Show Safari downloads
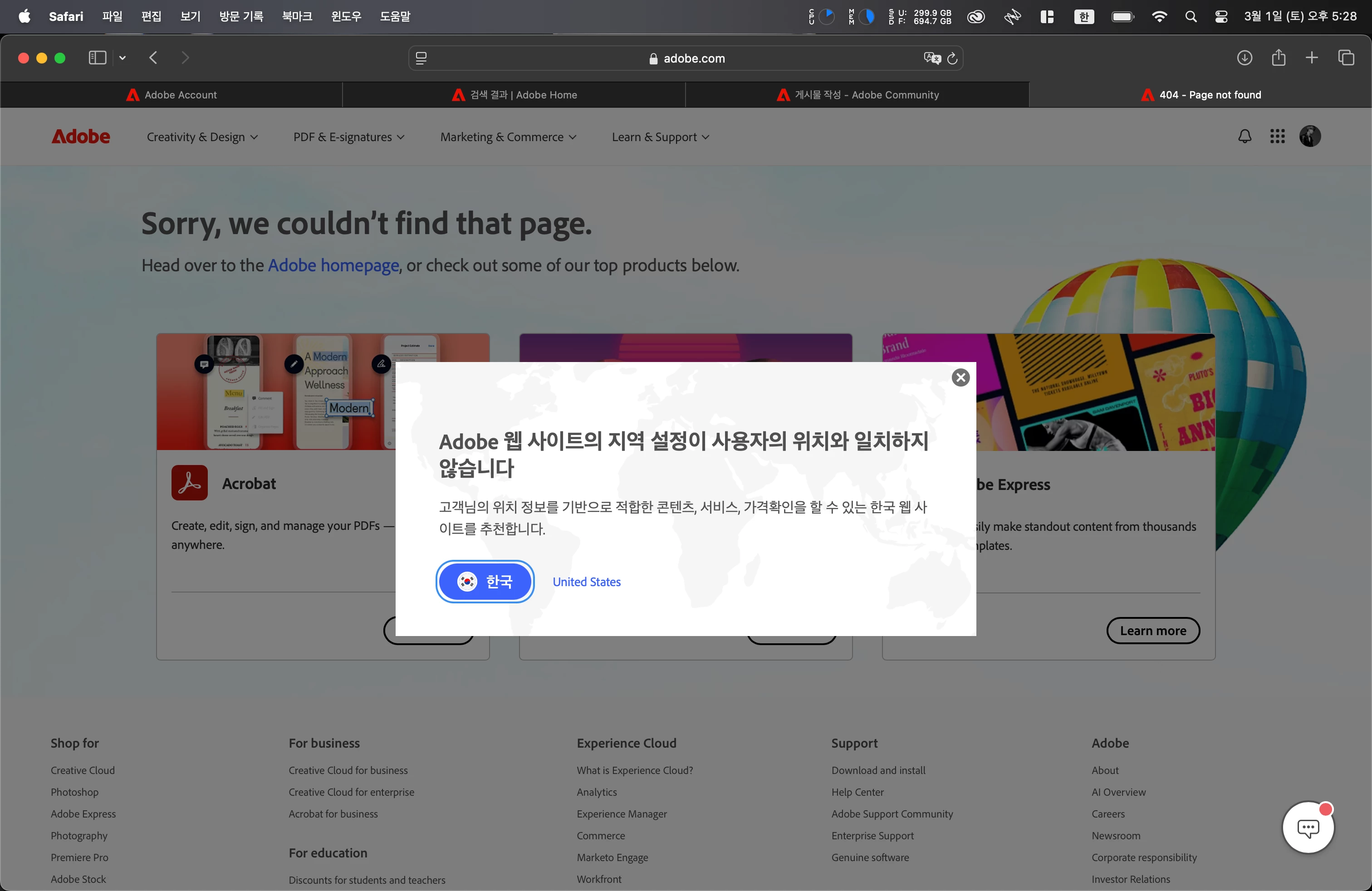1372x891 pixels. point(1244,58)
